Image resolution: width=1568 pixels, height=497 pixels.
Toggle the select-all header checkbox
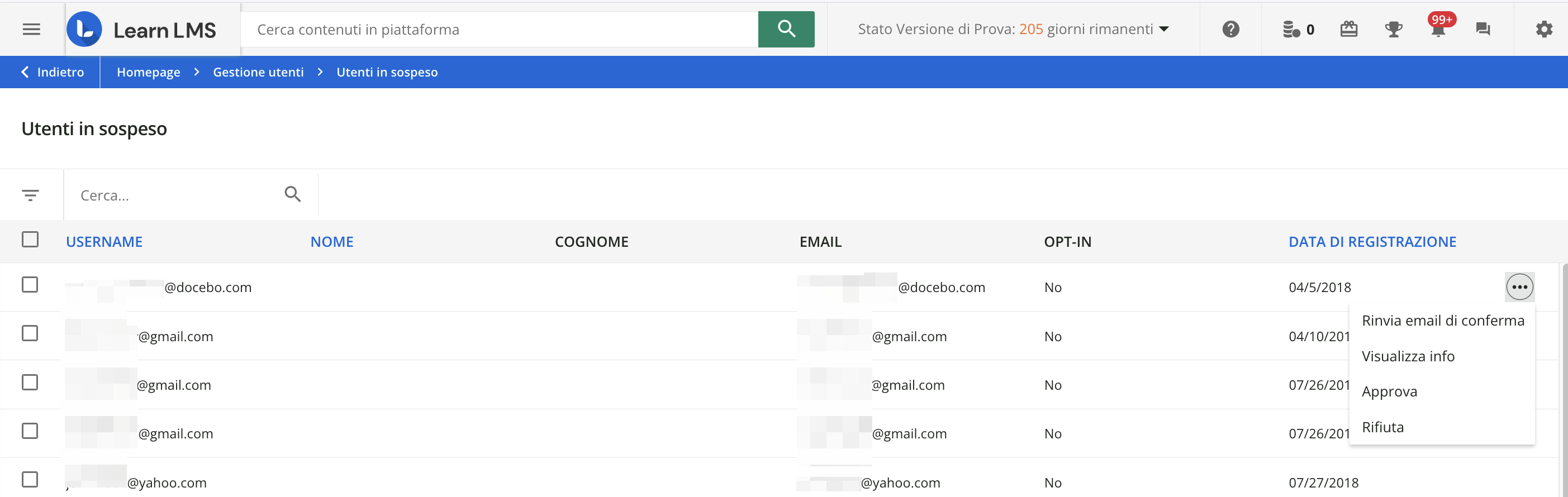pos(30,240)
